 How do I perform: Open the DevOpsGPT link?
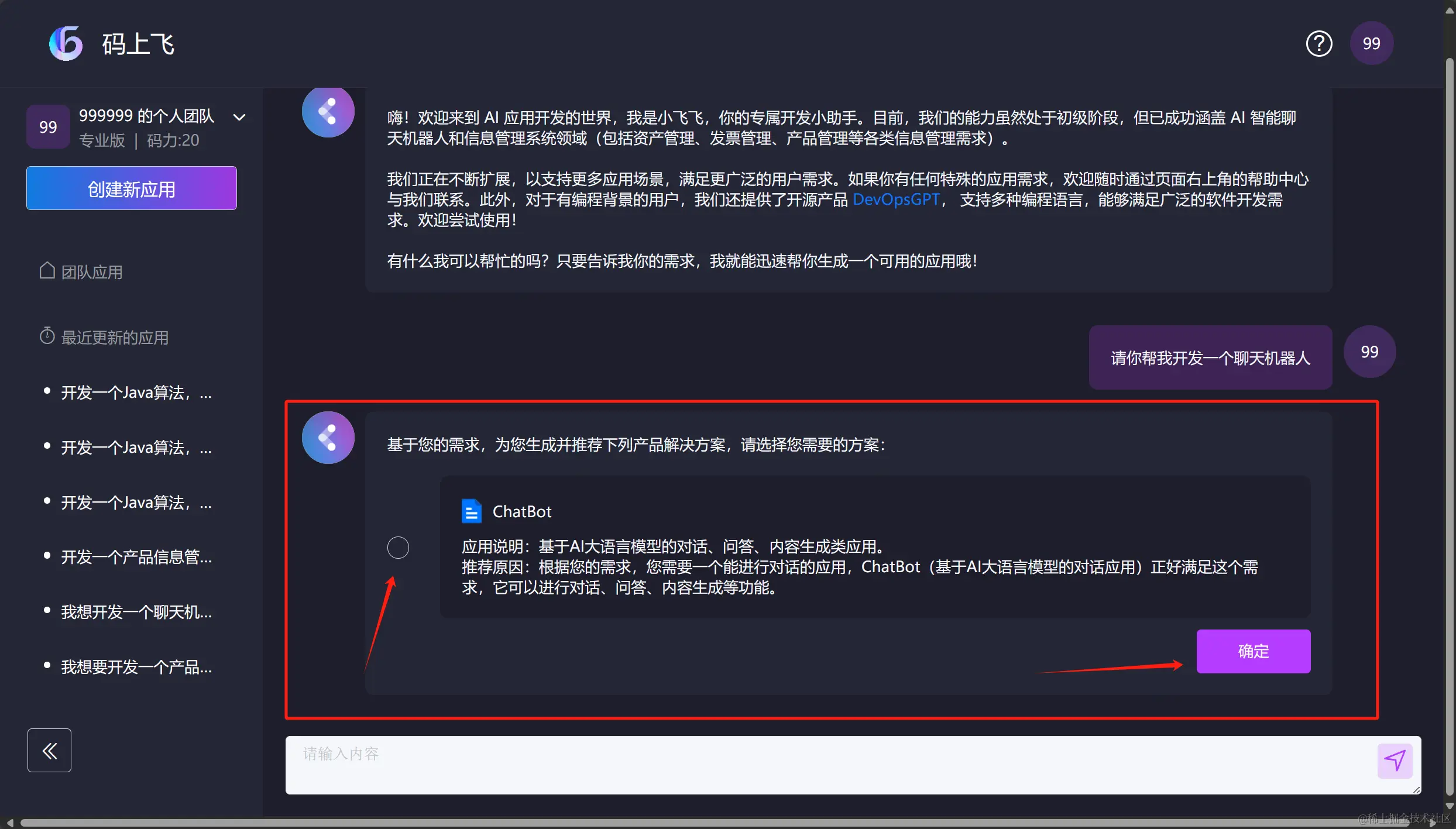point(895,199)
